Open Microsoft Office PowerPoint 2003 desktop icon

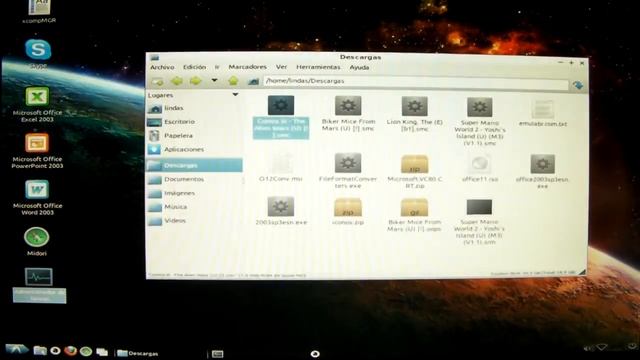[37, 151]
